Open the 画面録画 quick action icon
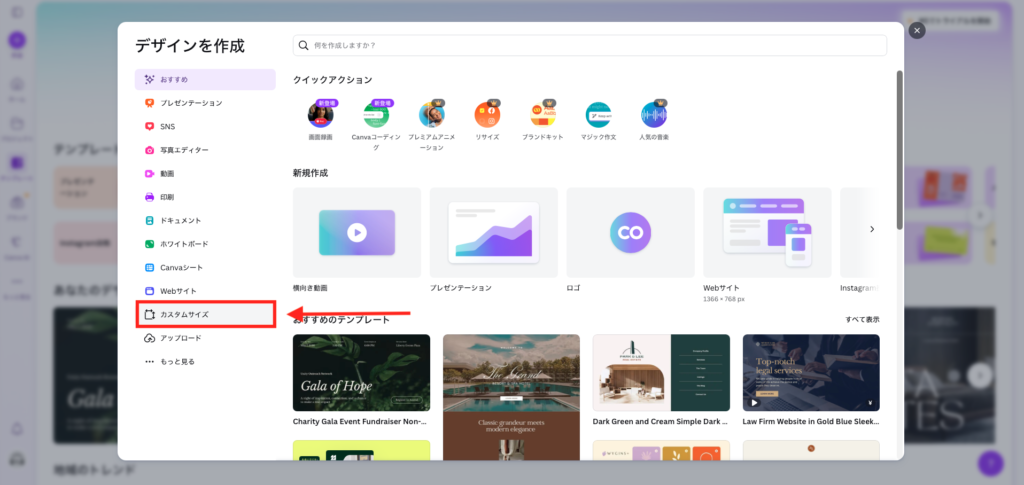1024x485 pixels. click(321, 115)
